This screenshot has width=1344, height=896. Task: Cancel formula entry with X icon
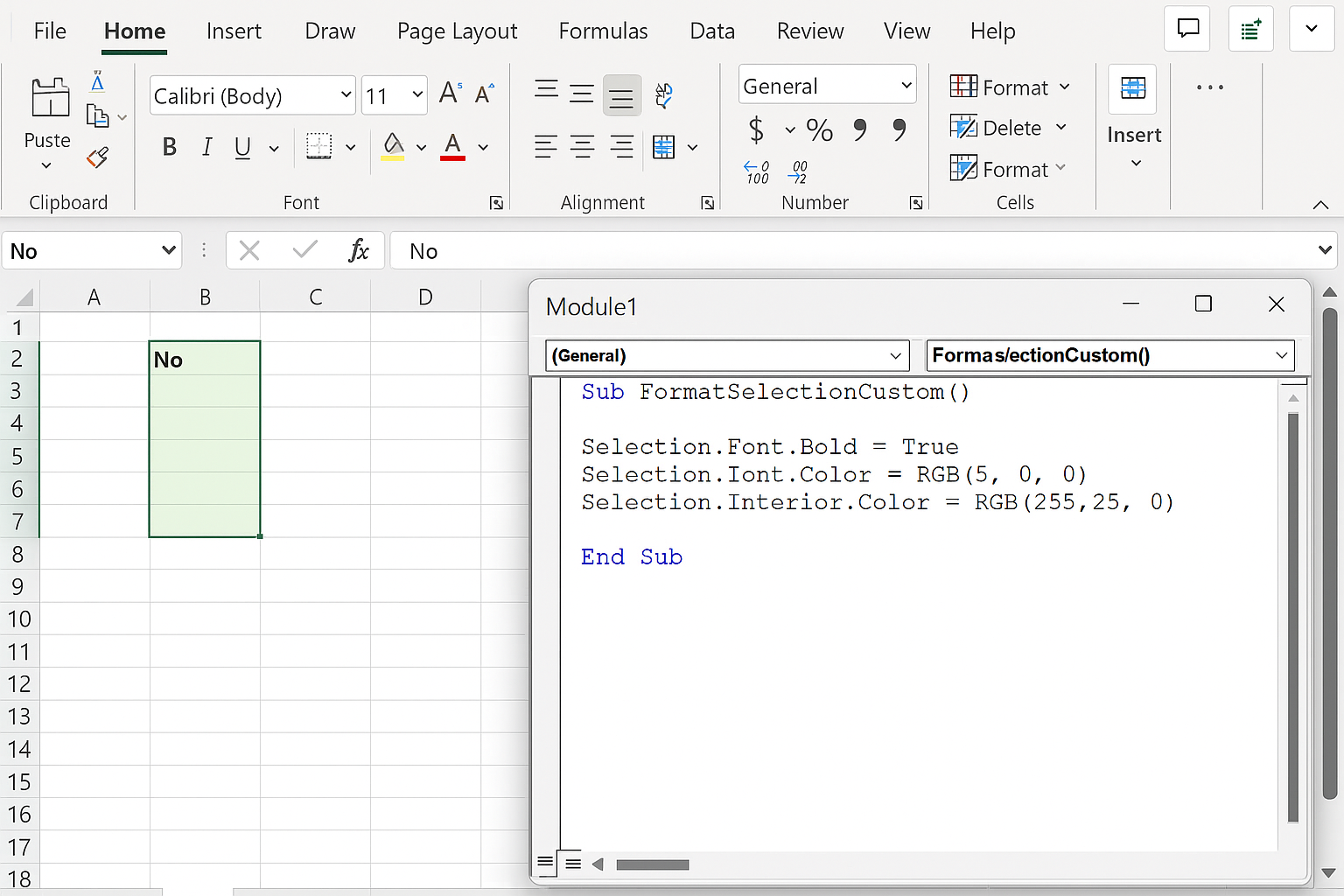pyautogui.click(x=249, y=251)
